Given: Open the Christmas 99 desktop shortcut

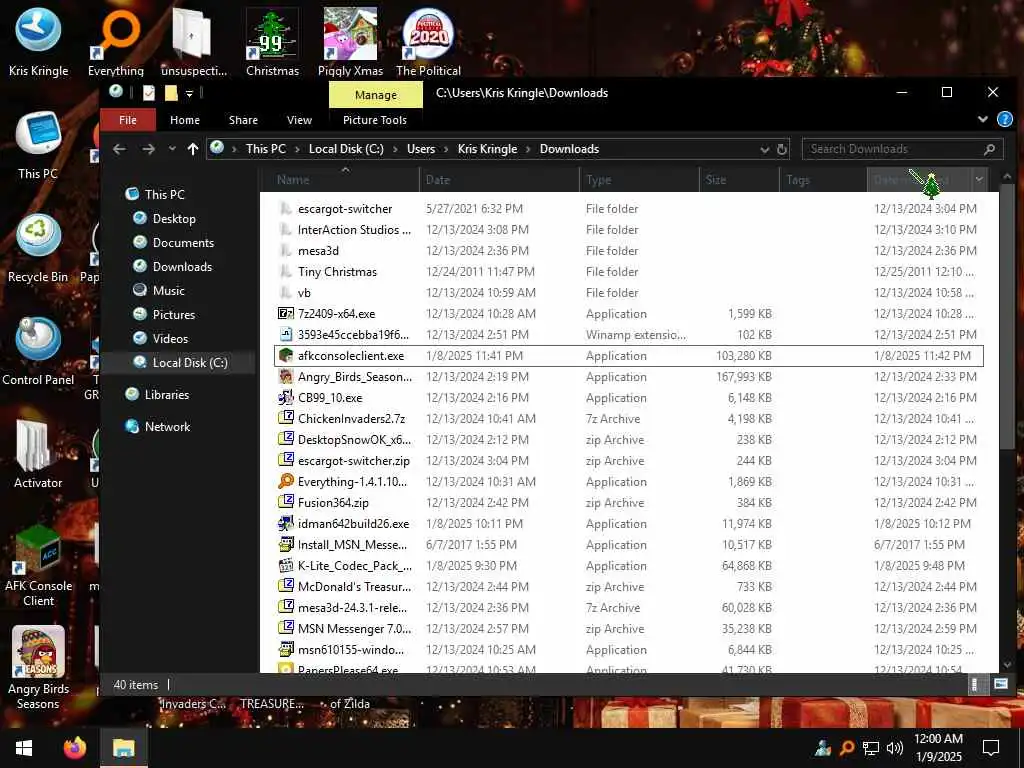Looking at the screenshot, I should 272,41.
